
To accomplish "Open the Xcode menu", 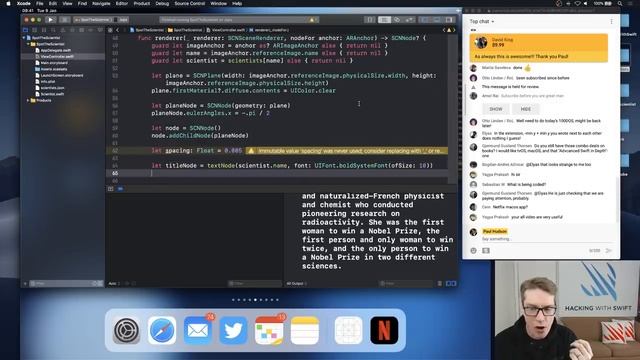I will (23, 3).
